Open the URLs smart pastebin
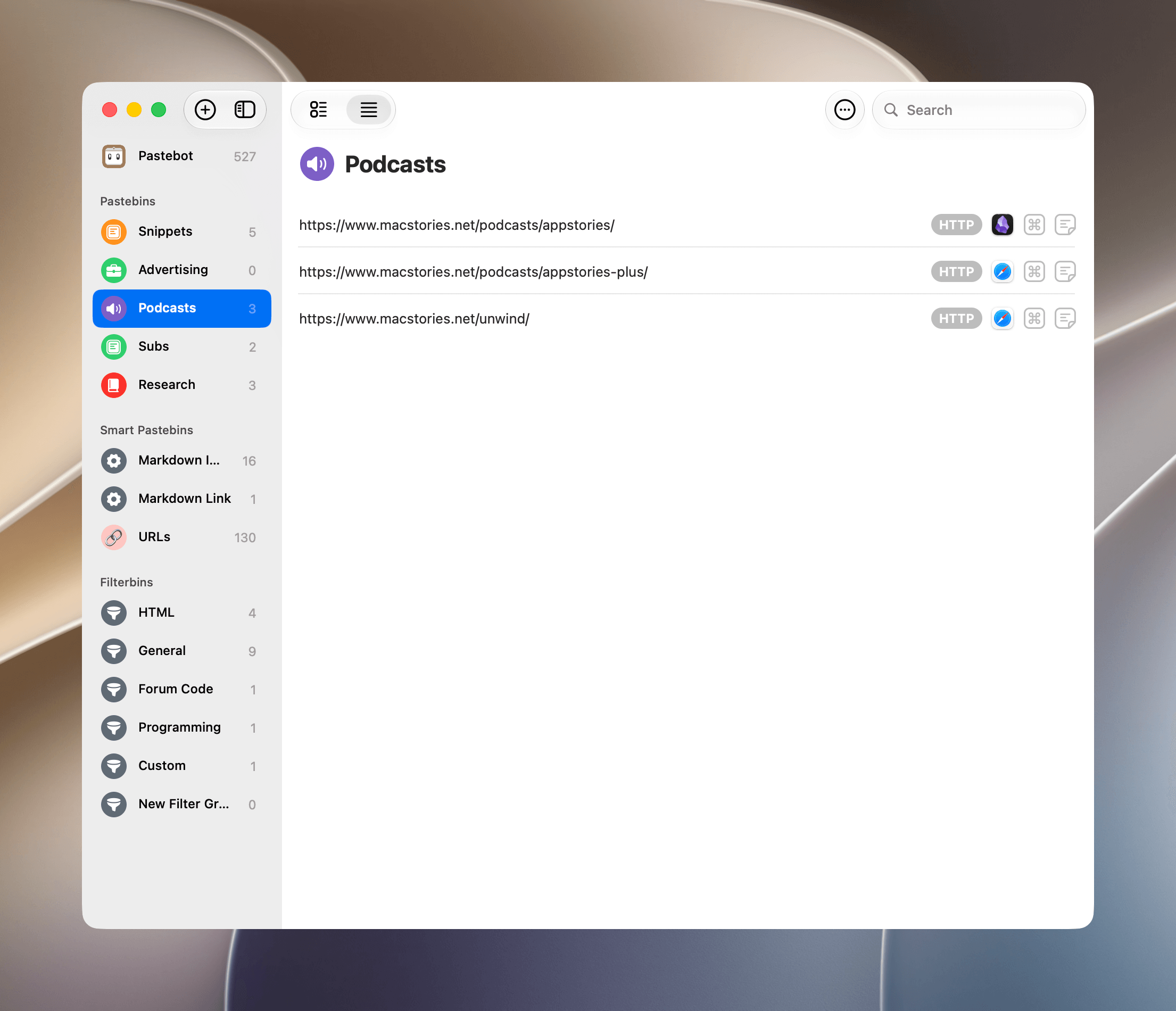Viewport: 1176px width, 1011px height. 181,537
